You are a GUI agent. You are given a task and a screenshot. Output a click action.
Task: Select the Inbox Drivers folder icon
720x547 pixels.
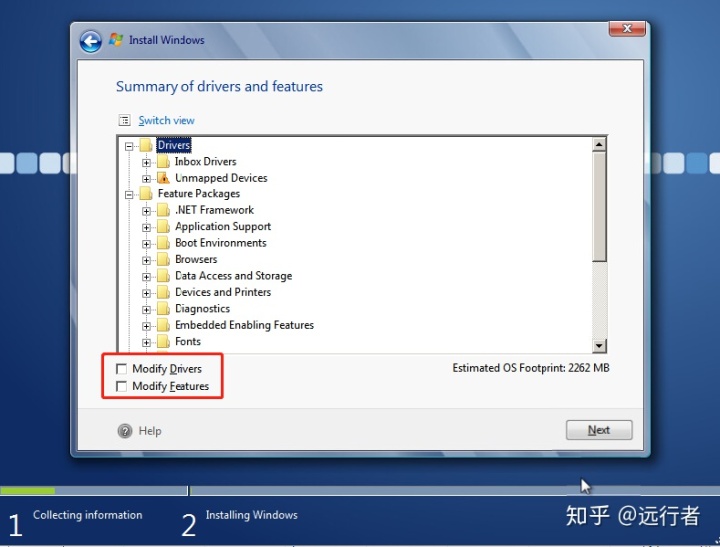coord(163,162)
